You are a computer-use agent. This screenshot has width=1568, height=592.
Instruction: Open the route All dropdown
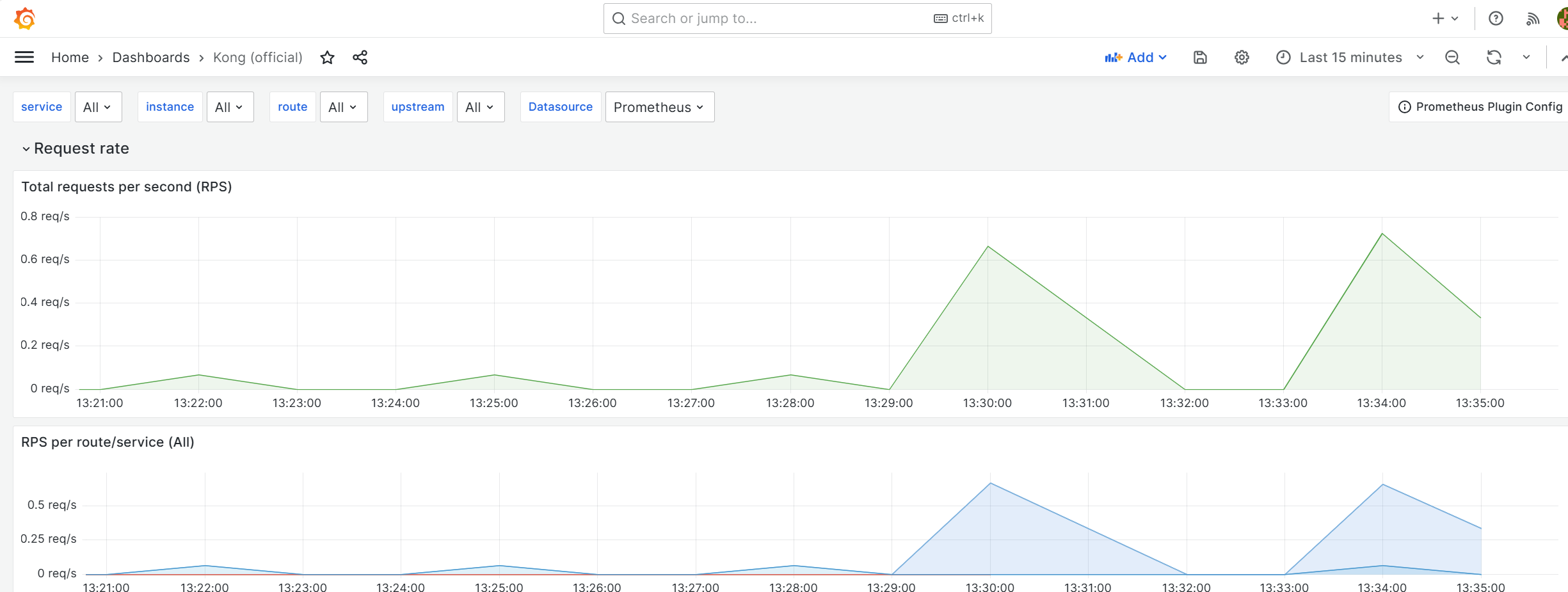click(x=344, y=107)
